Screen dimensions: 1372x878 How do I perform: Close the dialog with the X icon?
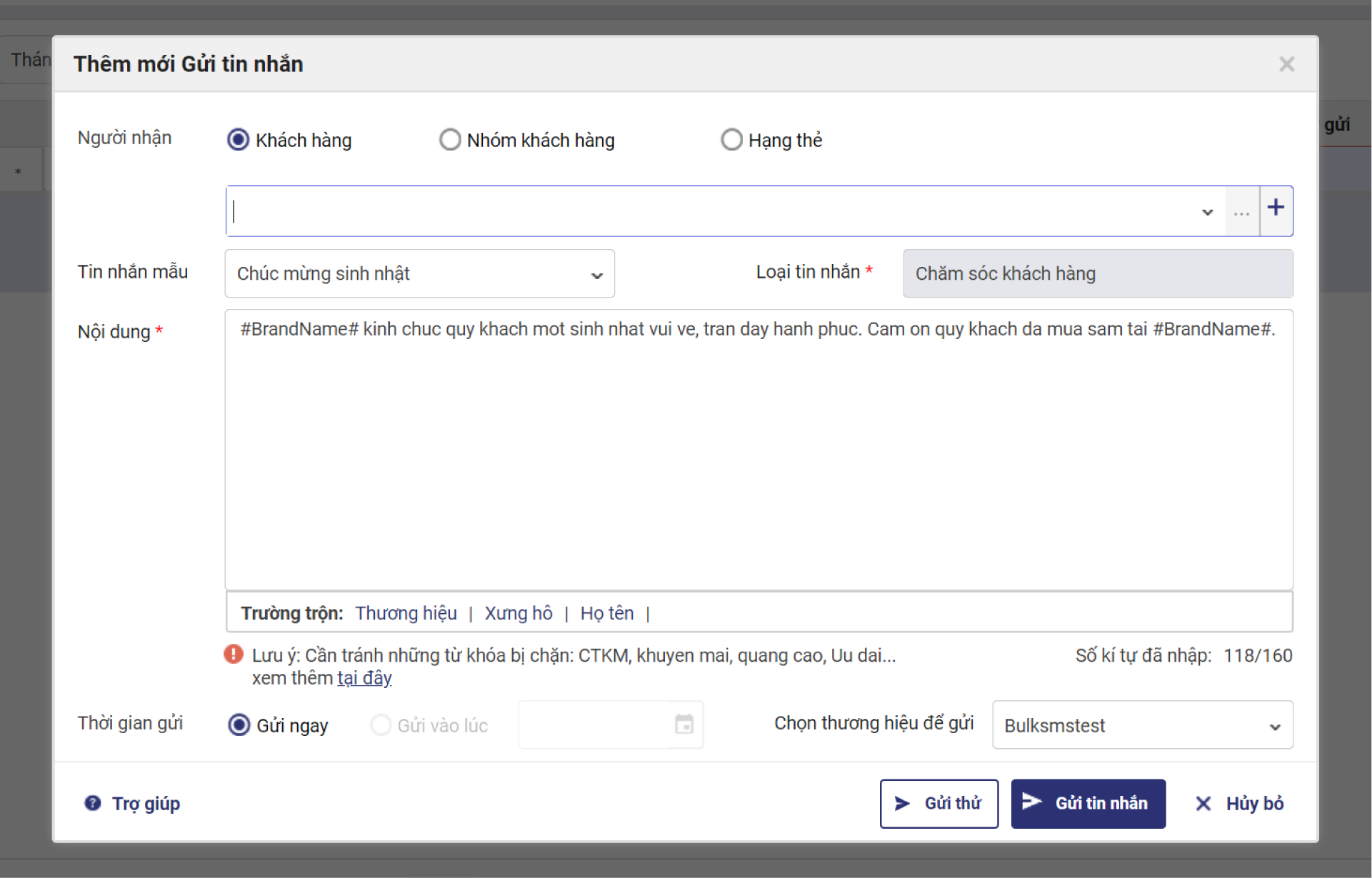coord(1286,64)
